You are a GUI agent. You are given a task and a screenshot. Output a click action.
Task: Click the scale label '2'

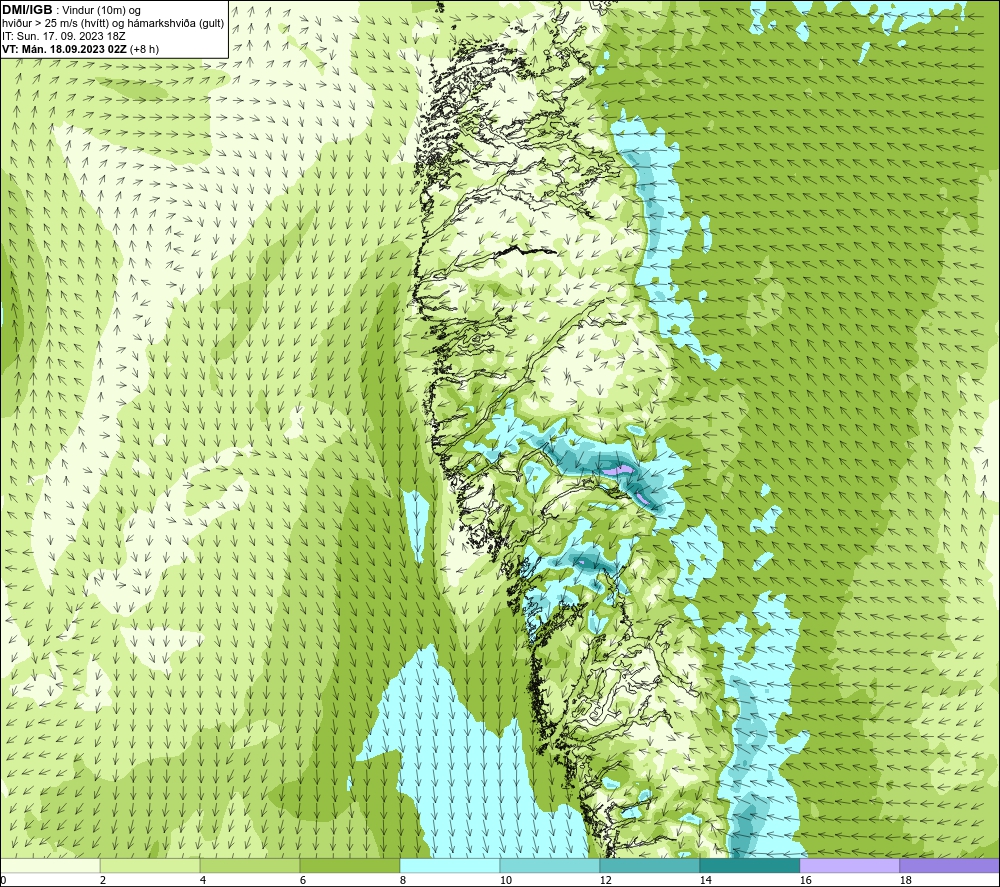tap(103, 881)
